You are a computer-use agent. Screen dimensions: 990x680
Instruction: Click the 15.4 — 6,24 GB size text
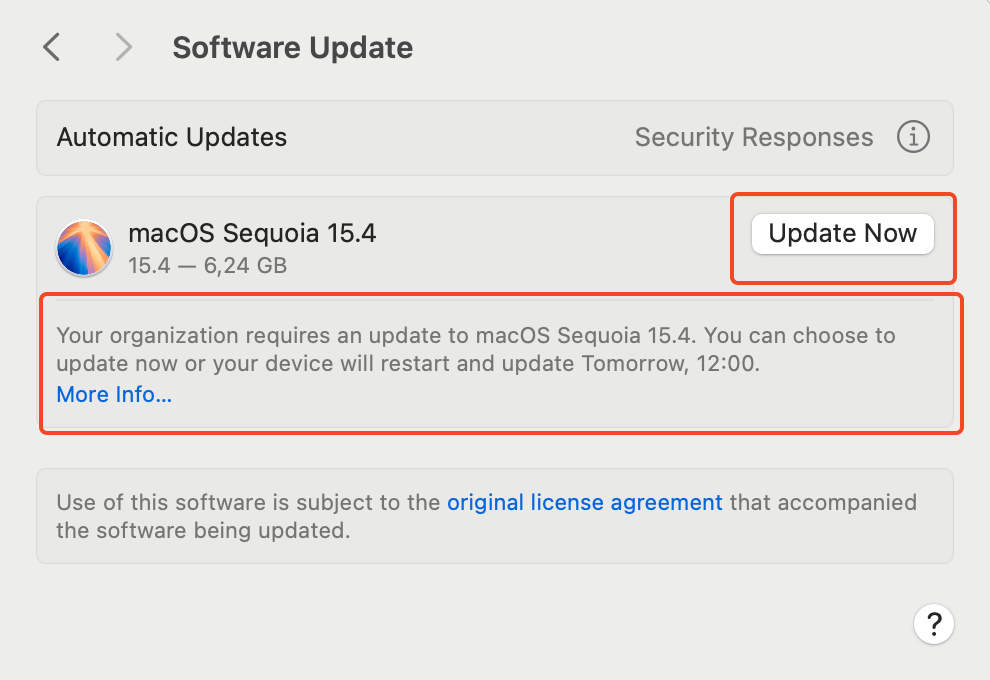207,266
